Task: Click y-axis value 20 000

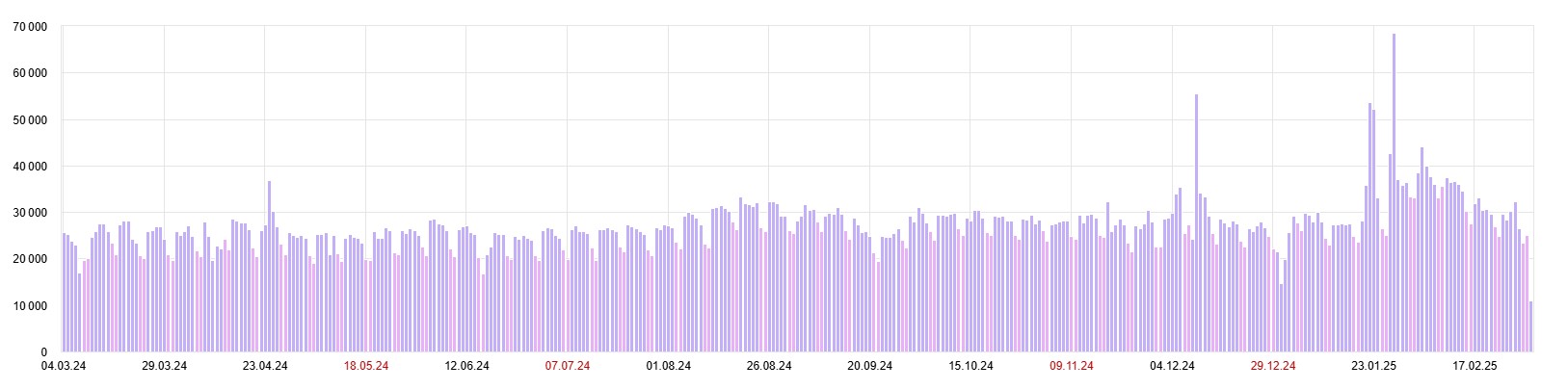Action: (x=30, y=260)
